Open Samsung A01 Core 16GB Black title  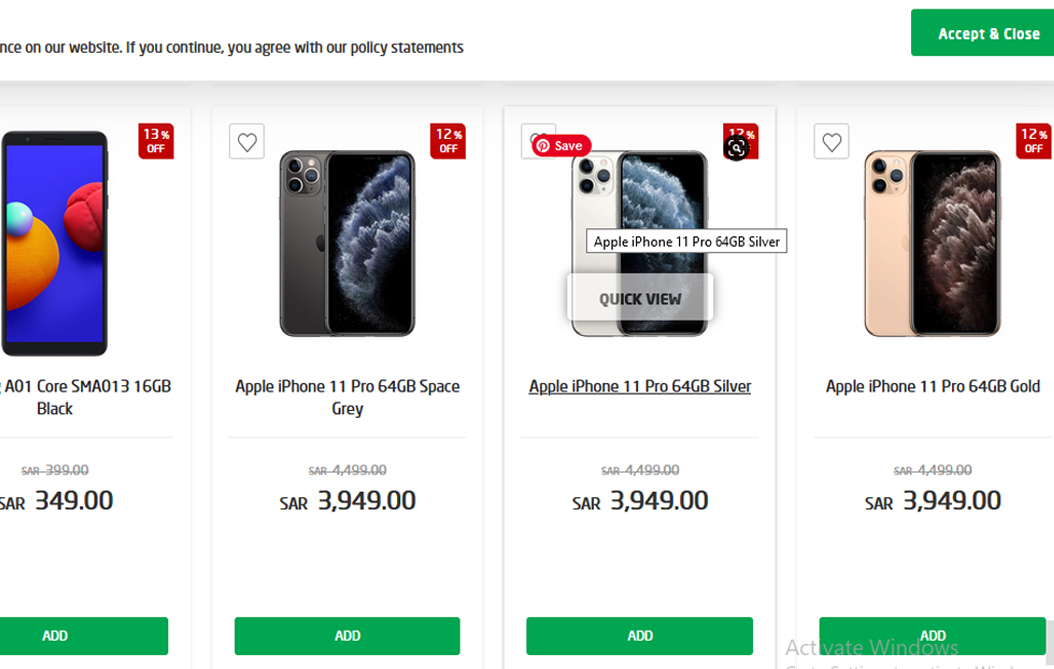coord(86,397)
